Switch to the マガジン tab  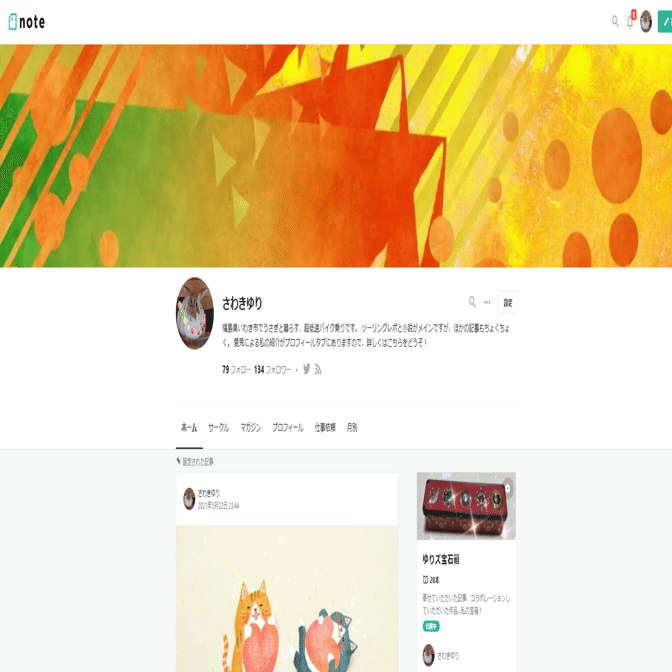(251, 427)
